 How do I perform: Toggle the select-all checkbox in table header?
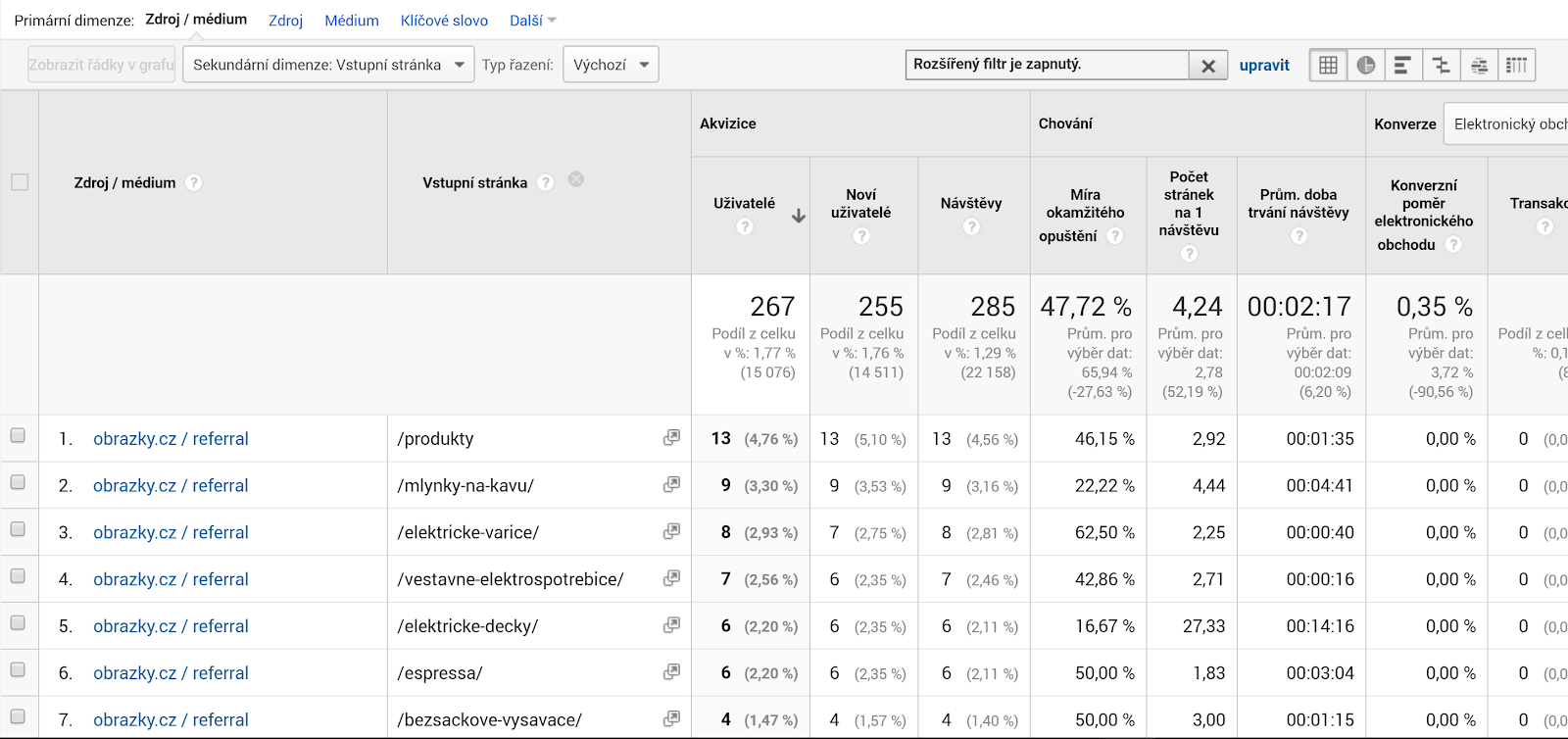tap(20, 182)
